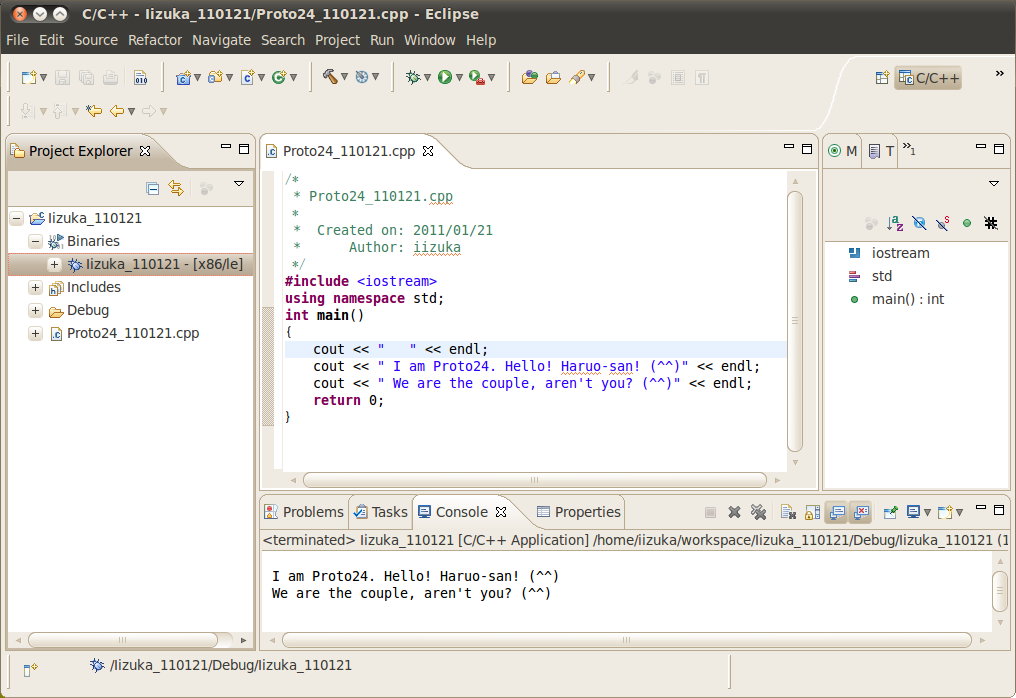Click the Pin Console icon
This screenshot has width=1016, height=698.
(890, 513)
